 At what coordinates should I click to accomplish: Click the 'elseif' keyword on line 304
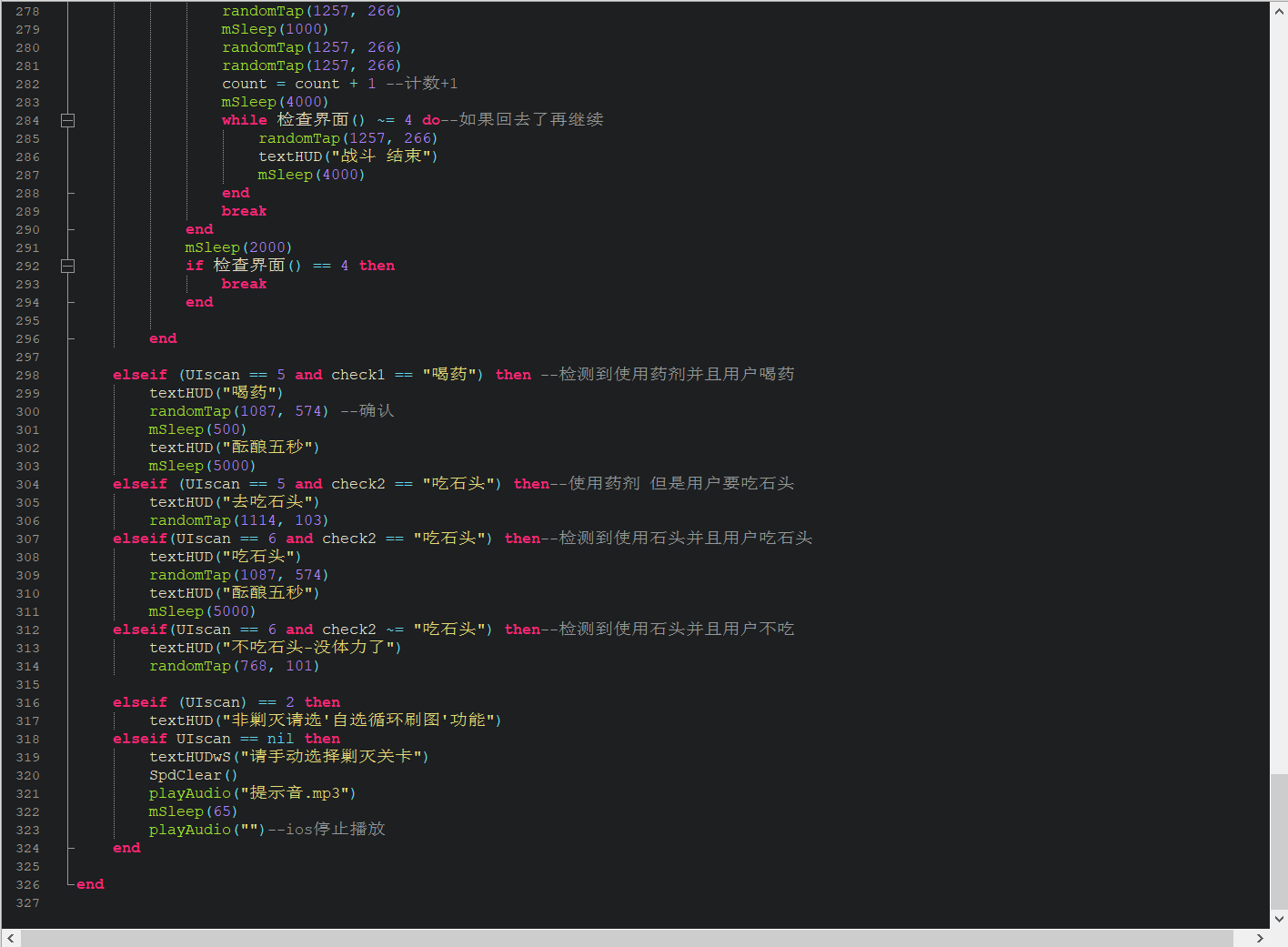(x=140, y=484)
